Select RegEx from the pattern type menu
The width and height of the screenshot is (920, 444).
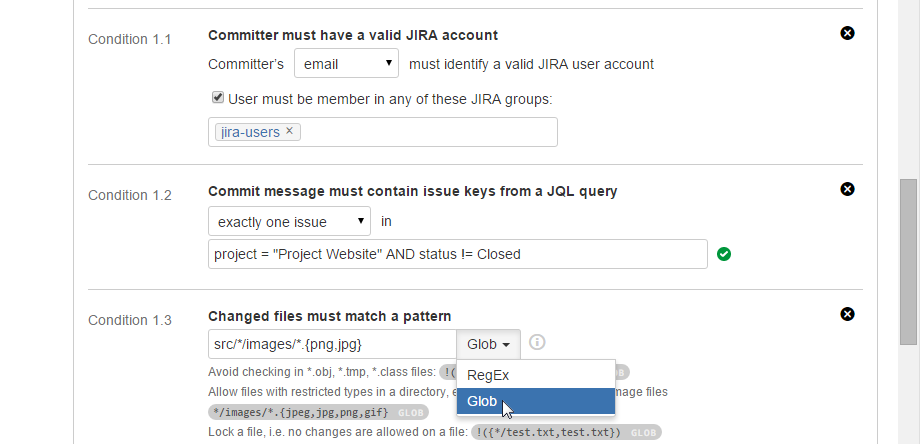536,375
